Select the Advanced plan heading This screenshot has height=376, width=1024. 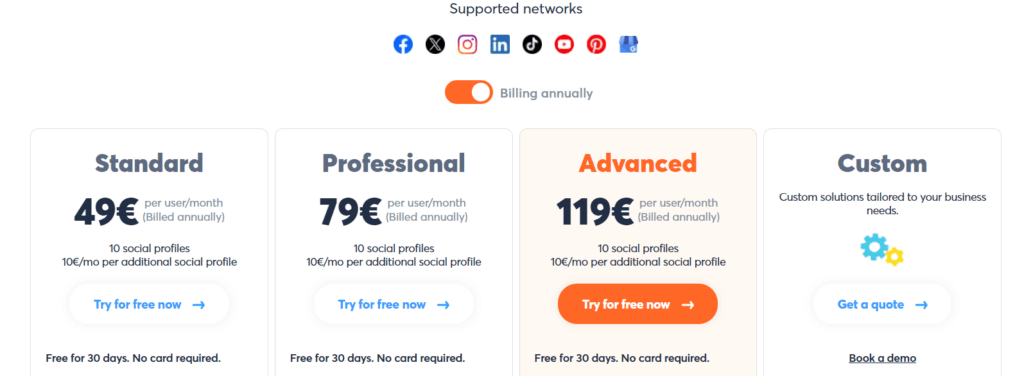point(637,163)
